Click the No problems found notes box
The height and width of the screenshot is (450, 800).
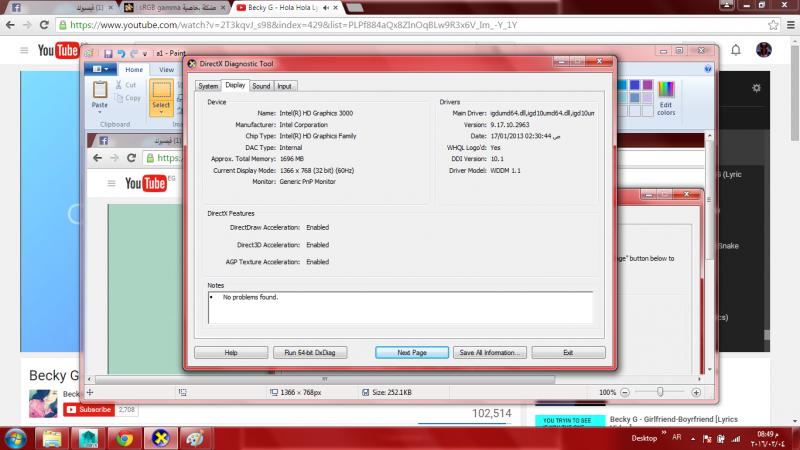401,308
